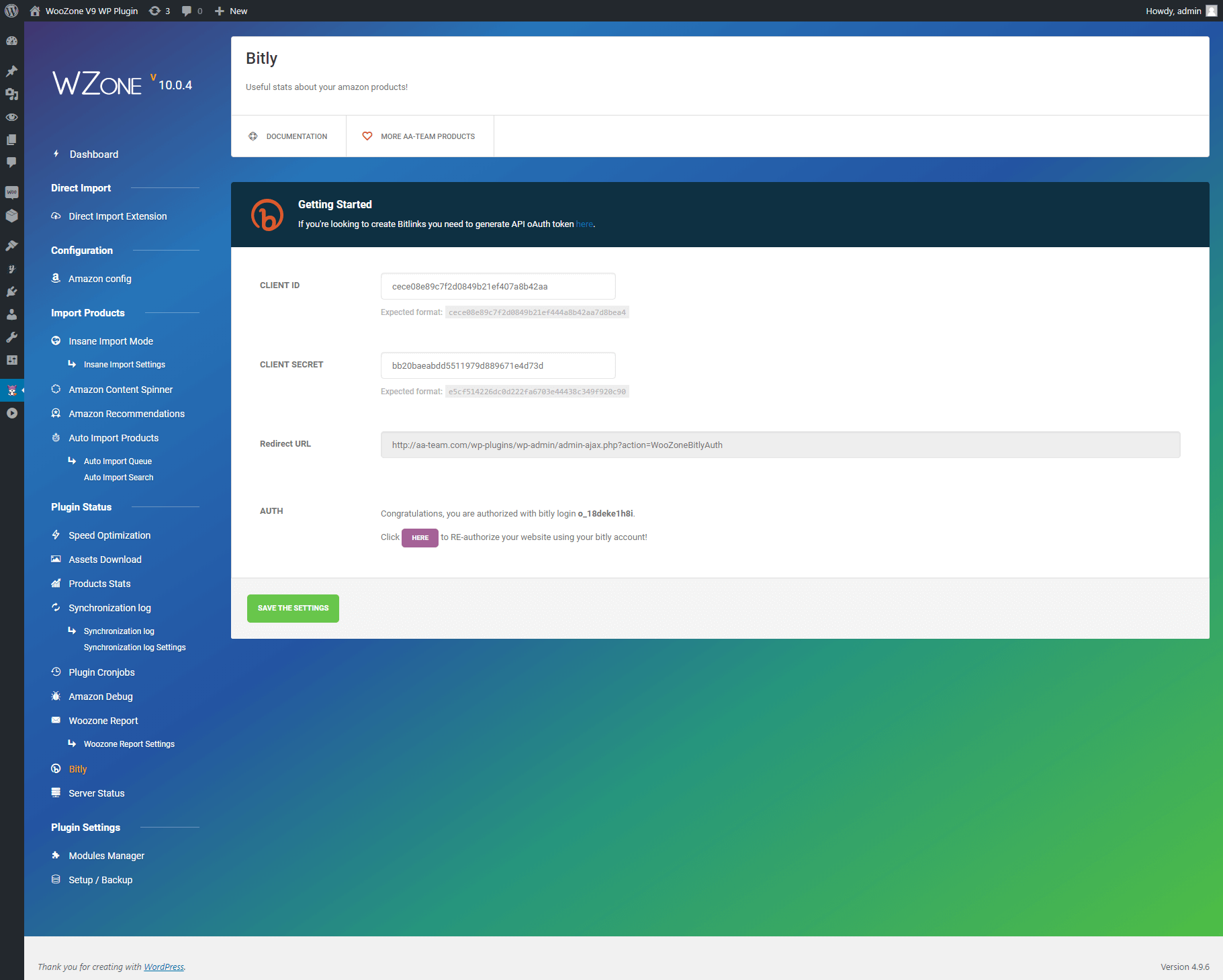Open Woozone Report Settings
The image size is (1223, 980).
(x=129, y=744)
